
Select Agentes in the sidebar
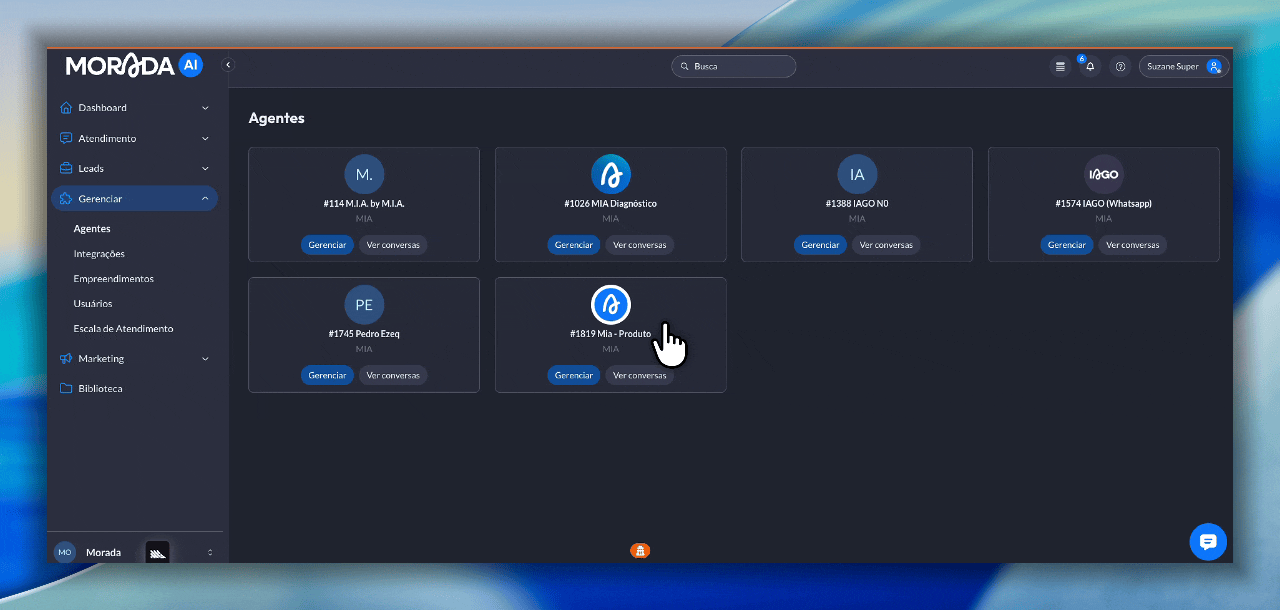click(92, 229)
